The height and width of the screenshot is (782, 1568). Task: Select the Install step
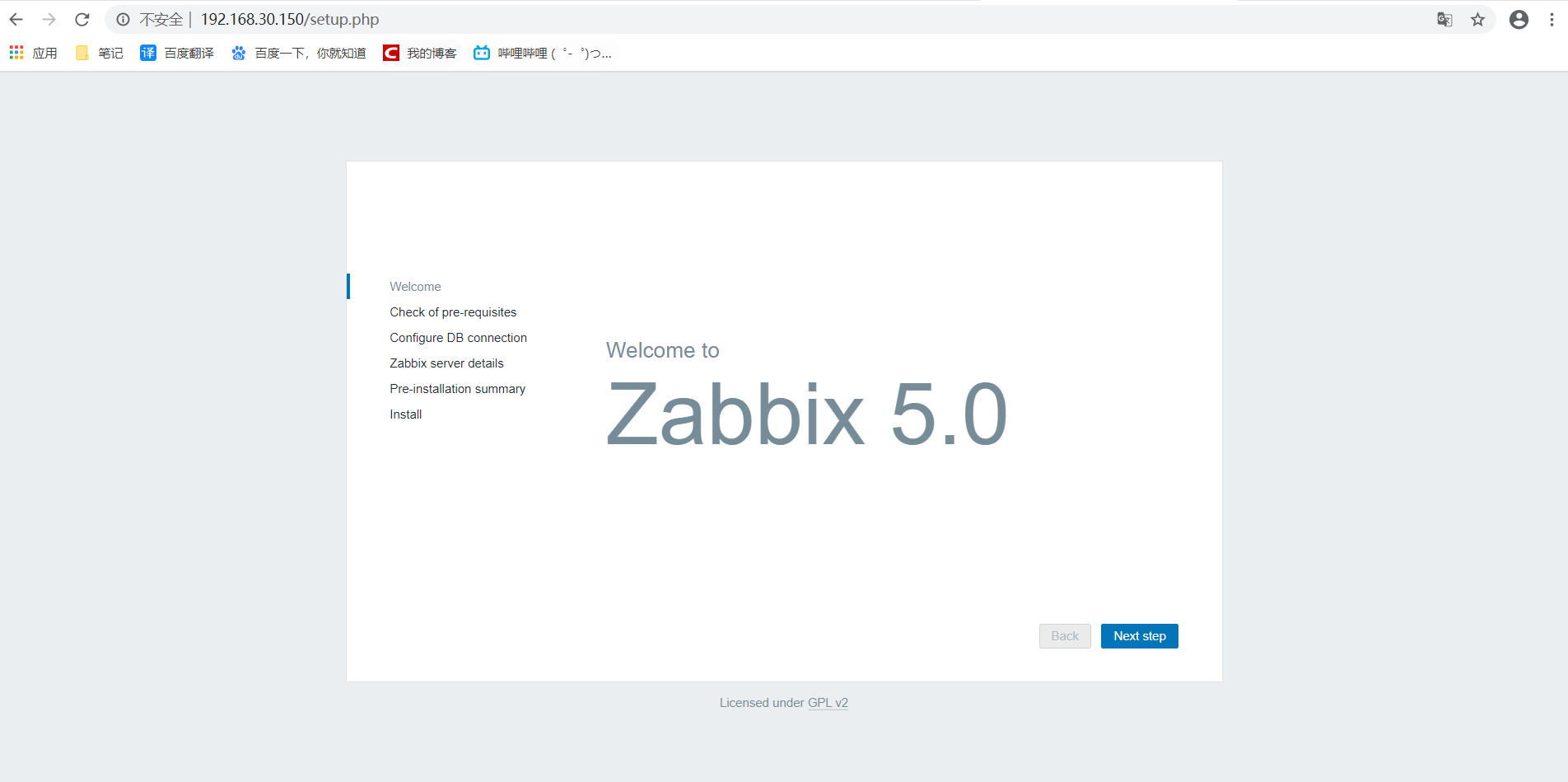coord(405,414)
